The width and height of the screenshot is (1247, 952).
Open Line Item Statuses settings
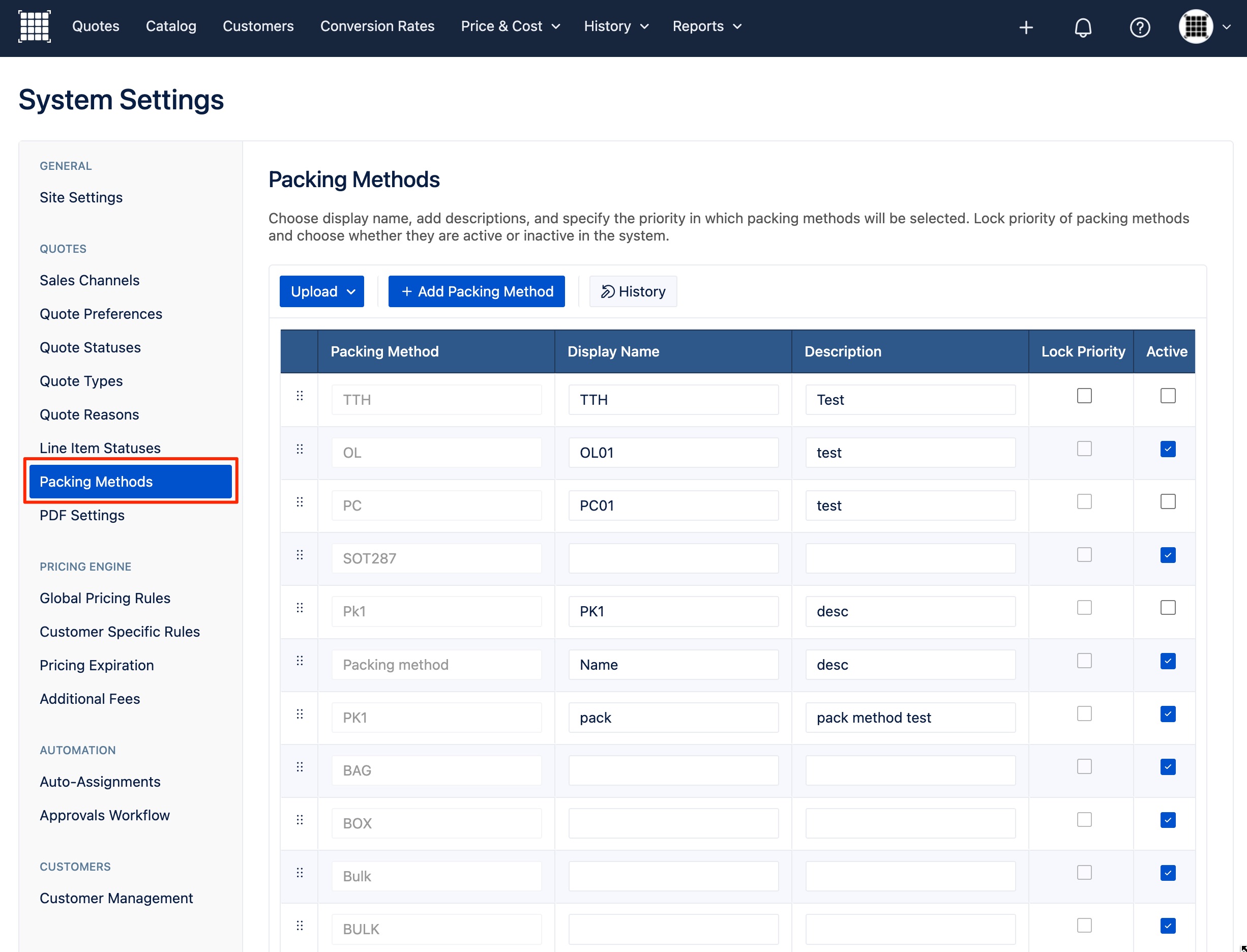click(x=100, y=448)
